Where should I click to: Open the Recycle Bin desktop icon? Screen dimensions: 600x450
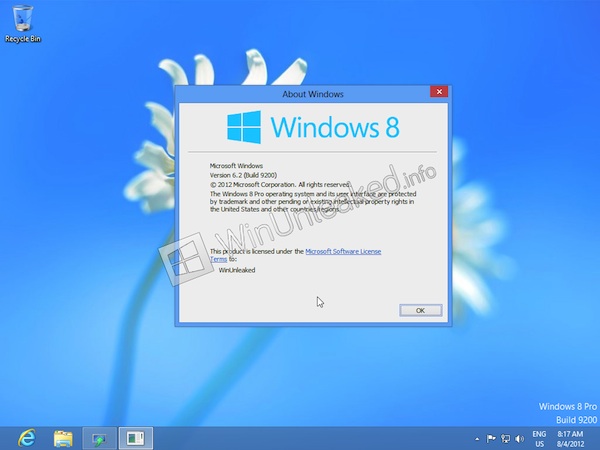[x=23, y=23]
